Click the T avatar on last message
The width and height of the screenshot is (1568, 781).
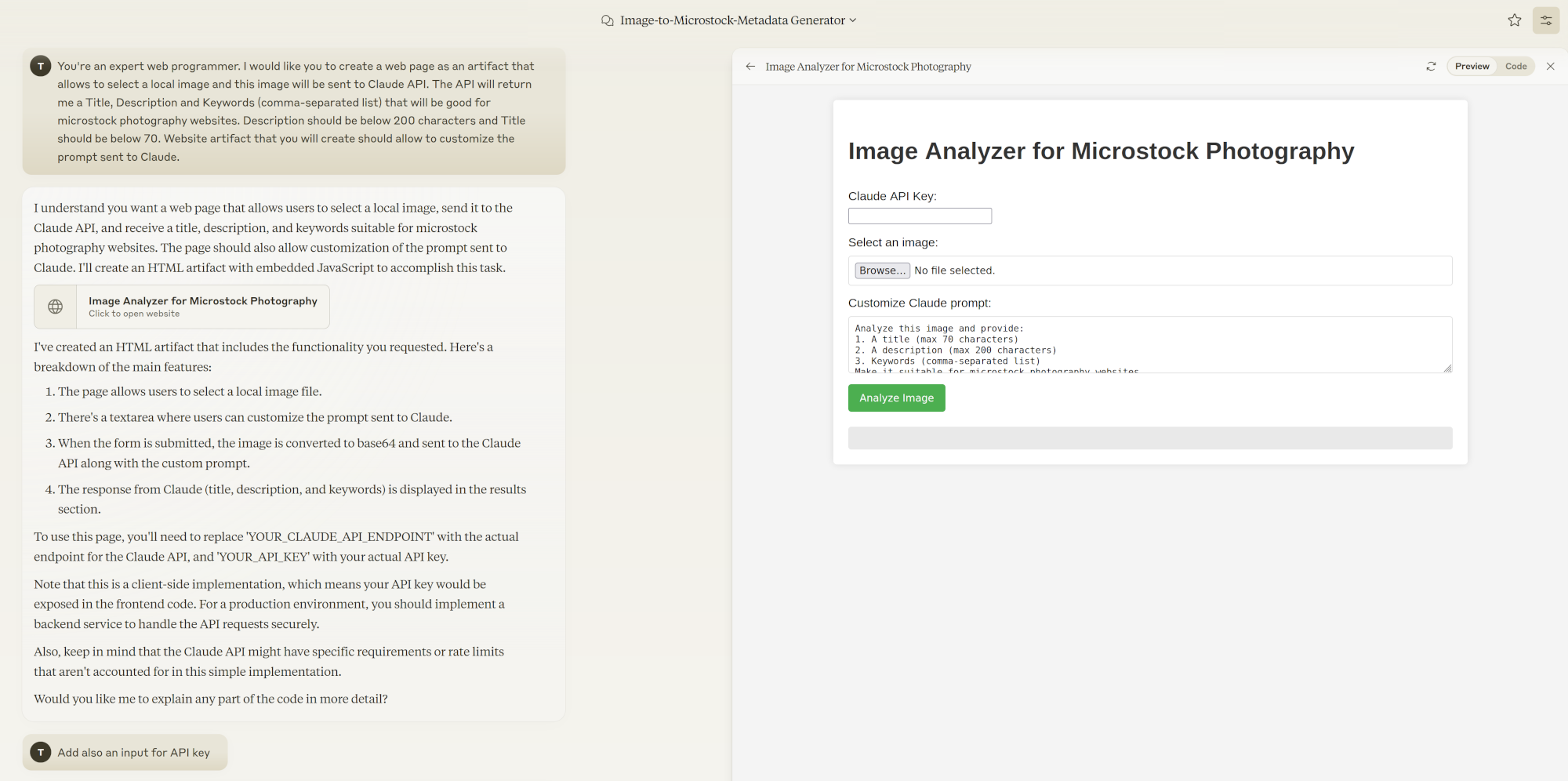click(x=41, y=753)
